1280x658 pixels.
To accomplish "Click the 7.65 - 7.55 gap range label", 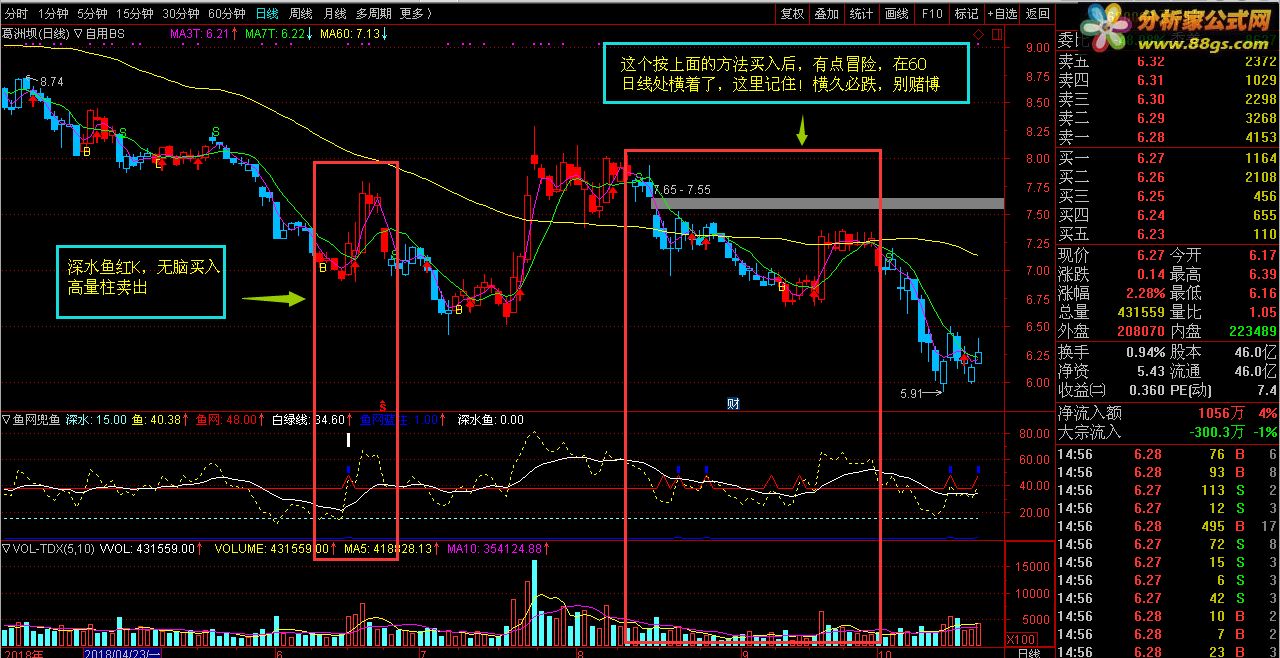I will (681, 189).
